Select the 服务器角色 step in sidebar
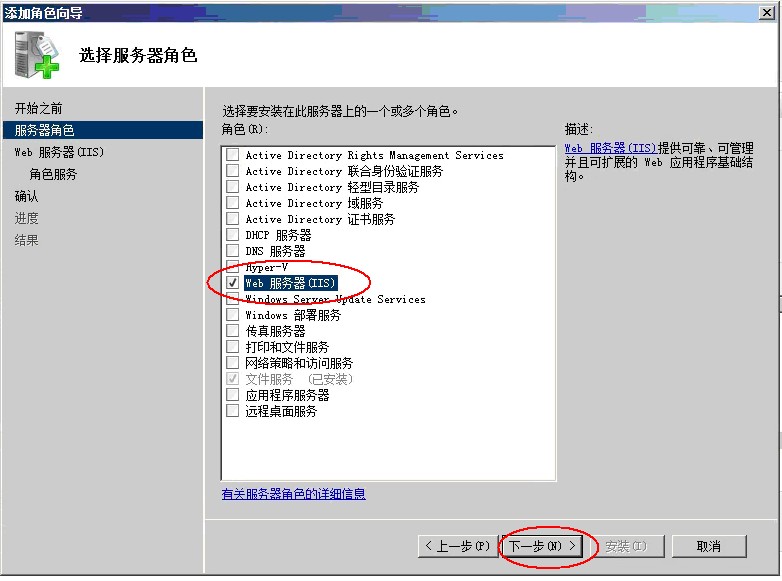Screen dimensions: 782x581 click(x=103, y=130)
